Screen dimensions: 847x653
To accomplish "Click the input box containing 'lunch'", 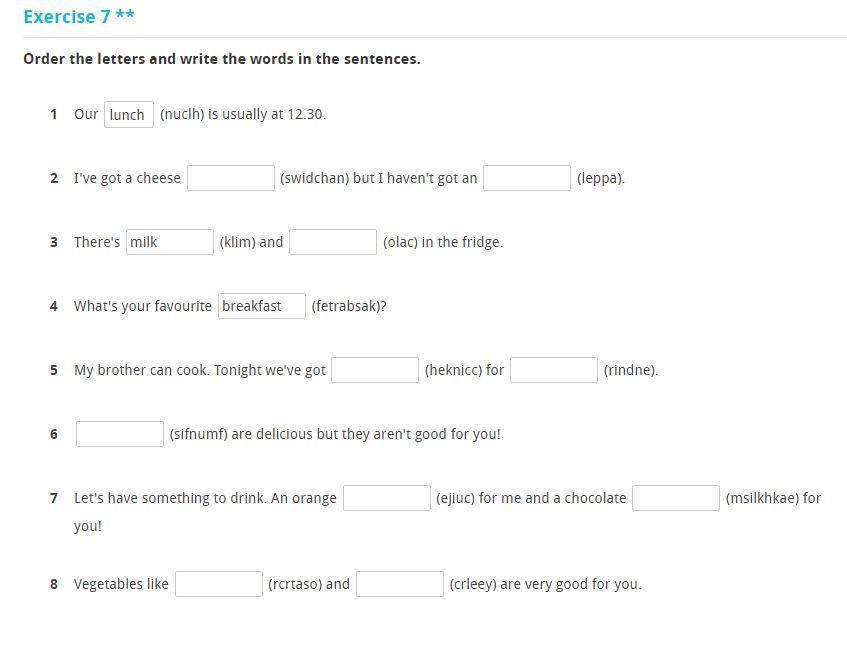I will click(x=129, y=114).
